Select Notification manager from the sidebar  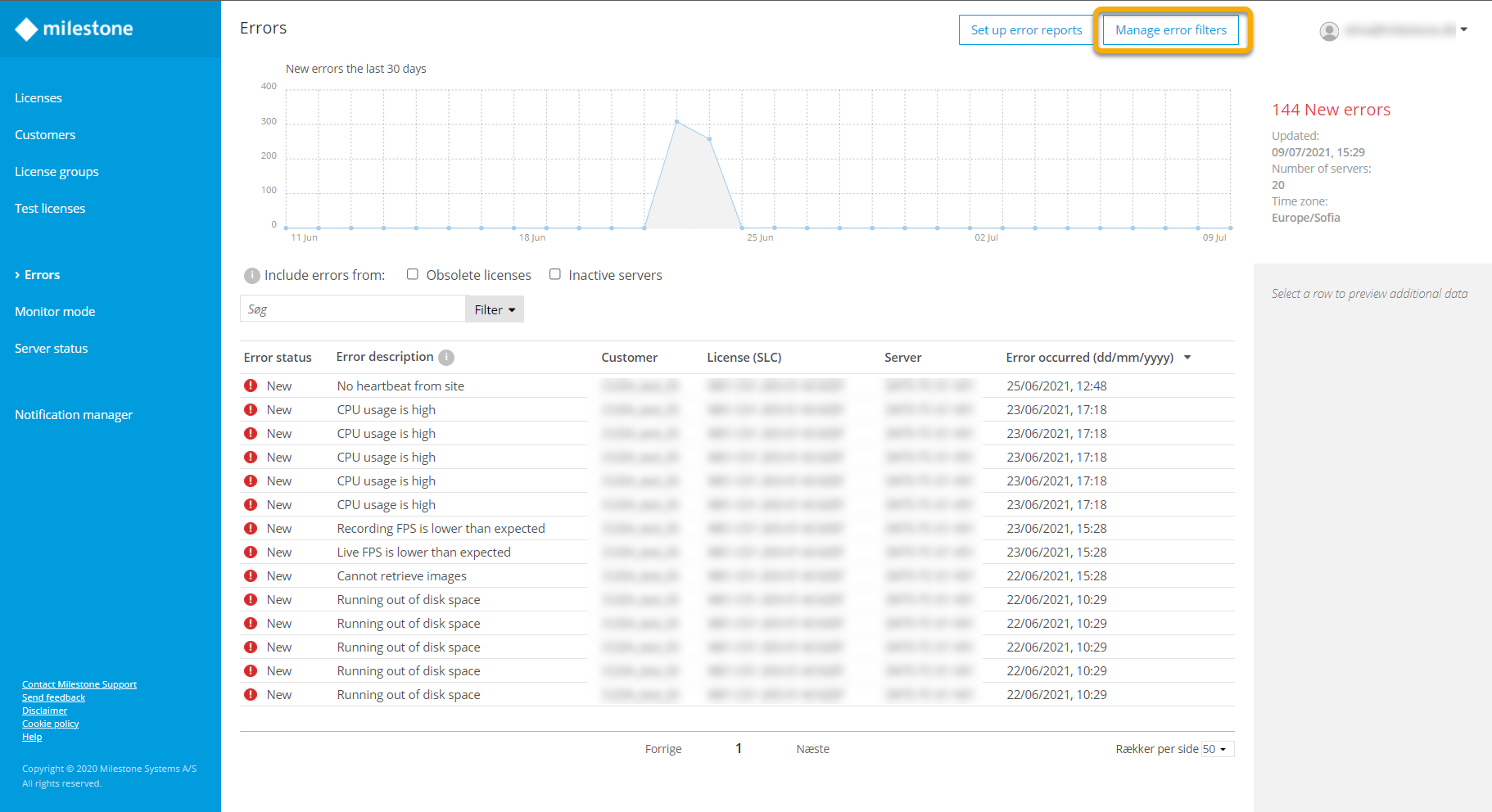pos(73,414)
